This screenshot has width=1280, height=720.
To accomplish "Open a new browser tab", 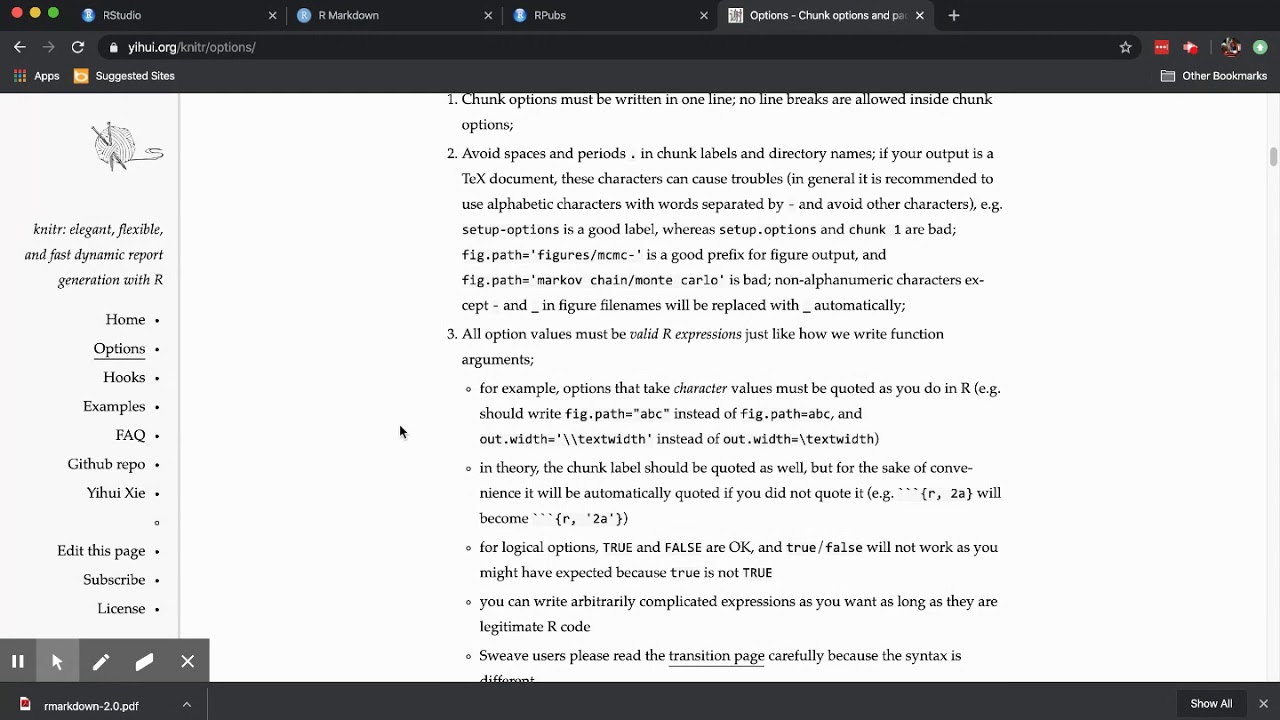I will 954,15.
